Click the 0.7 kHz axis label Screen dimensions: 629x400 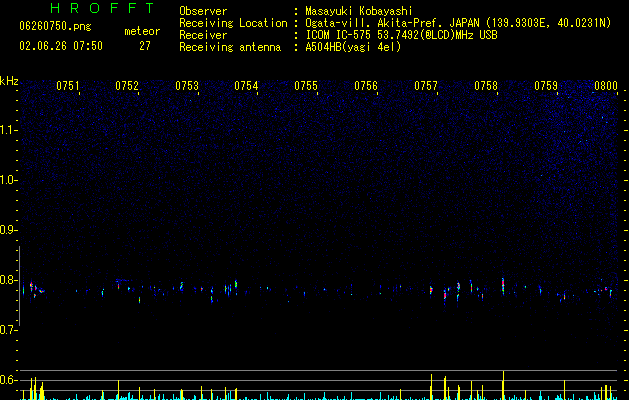click(x=8, y=330)
